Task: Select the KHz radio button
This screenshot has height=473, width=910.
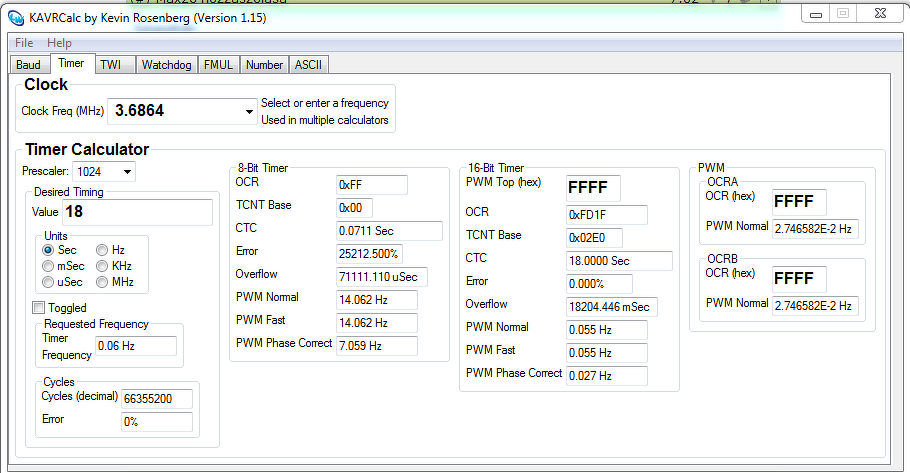Action: (x=102, y=266)
